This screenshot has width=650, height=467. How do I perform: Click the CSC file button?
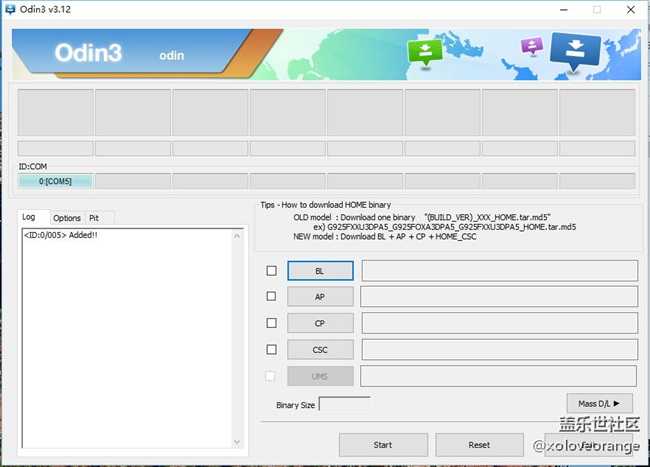pyautogui.click(x=320, y=350)
